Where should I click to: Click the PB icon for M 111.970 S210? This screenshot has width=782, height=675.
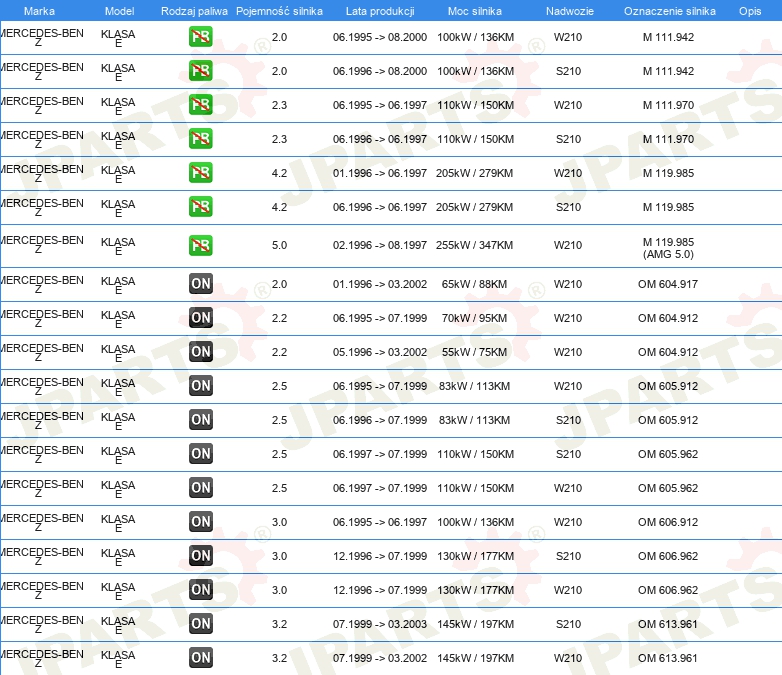(200, 139)
